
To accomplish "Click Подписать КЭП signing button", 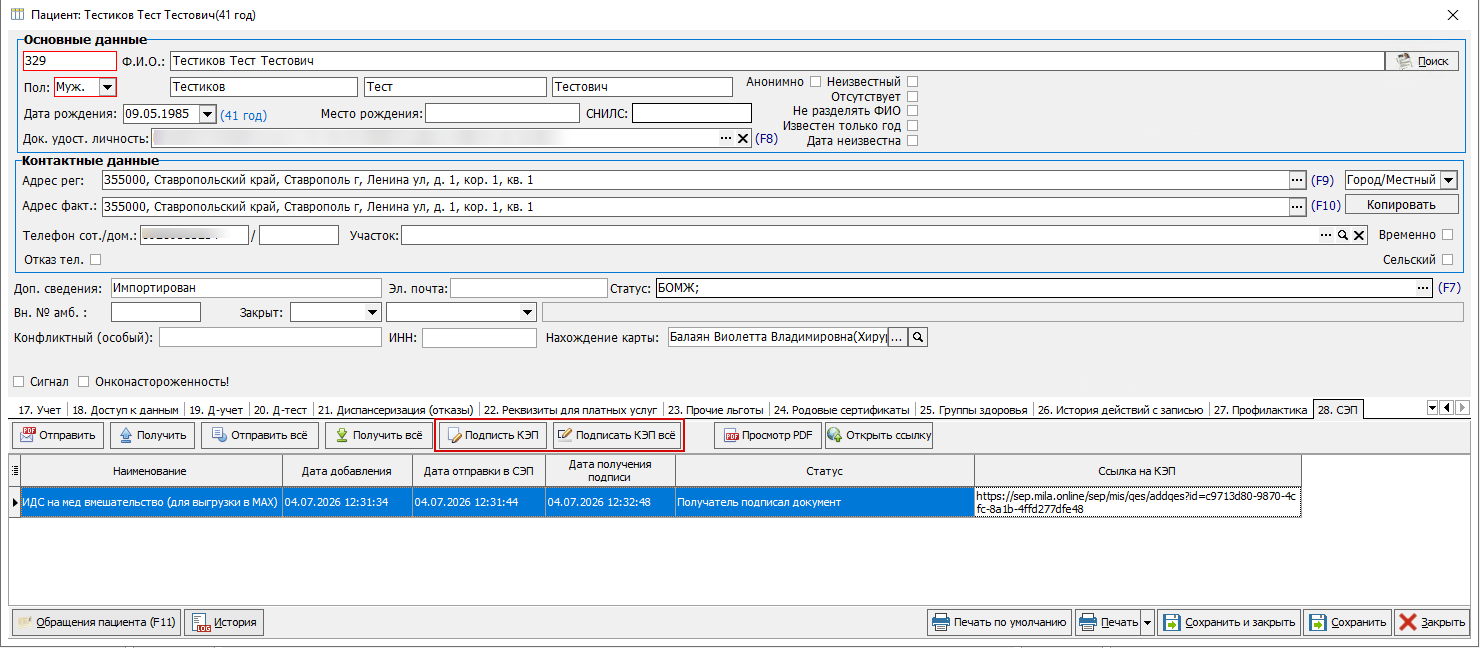I will tap(492, 435).
